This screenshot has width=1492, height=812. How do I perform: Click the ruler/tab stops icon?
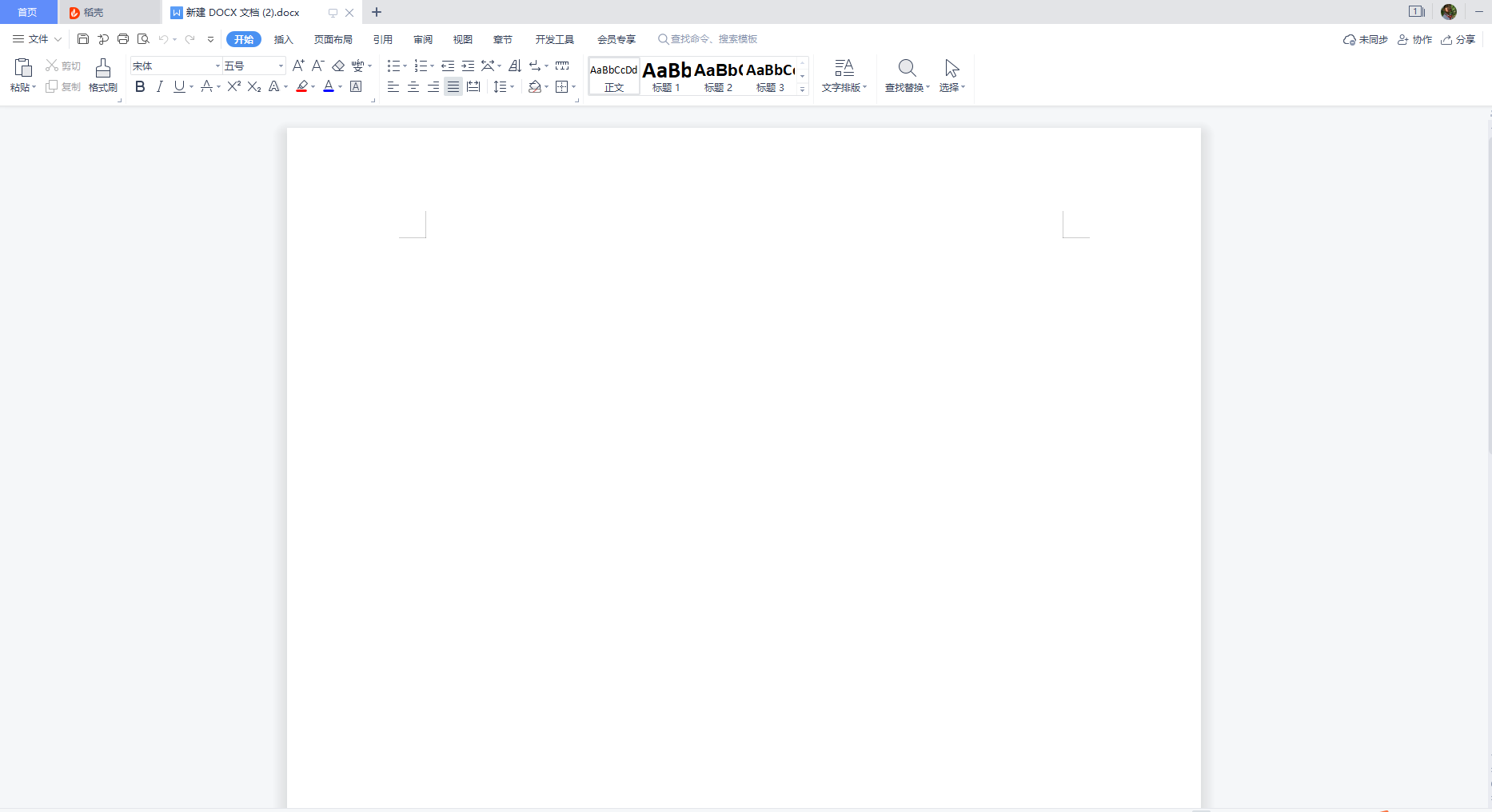[562, 66]
